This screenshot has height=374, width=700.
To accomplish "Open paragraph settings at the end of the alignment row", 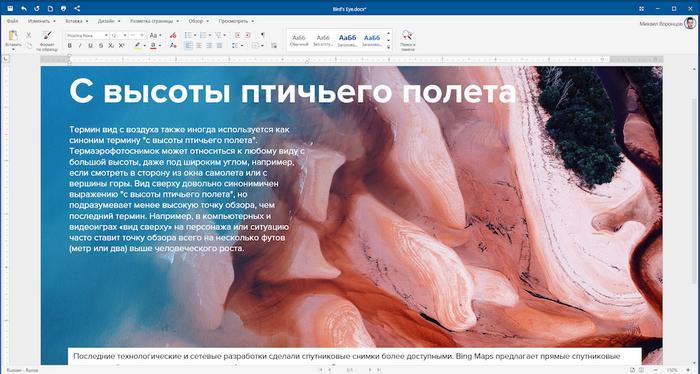I will point(274,46).
